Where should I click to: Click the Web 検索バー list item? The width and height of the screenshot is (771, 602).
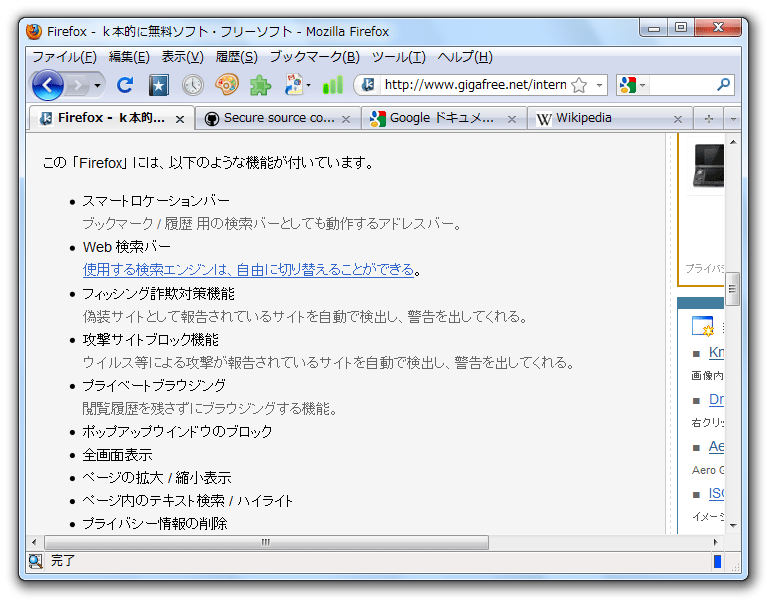(126, 246)
